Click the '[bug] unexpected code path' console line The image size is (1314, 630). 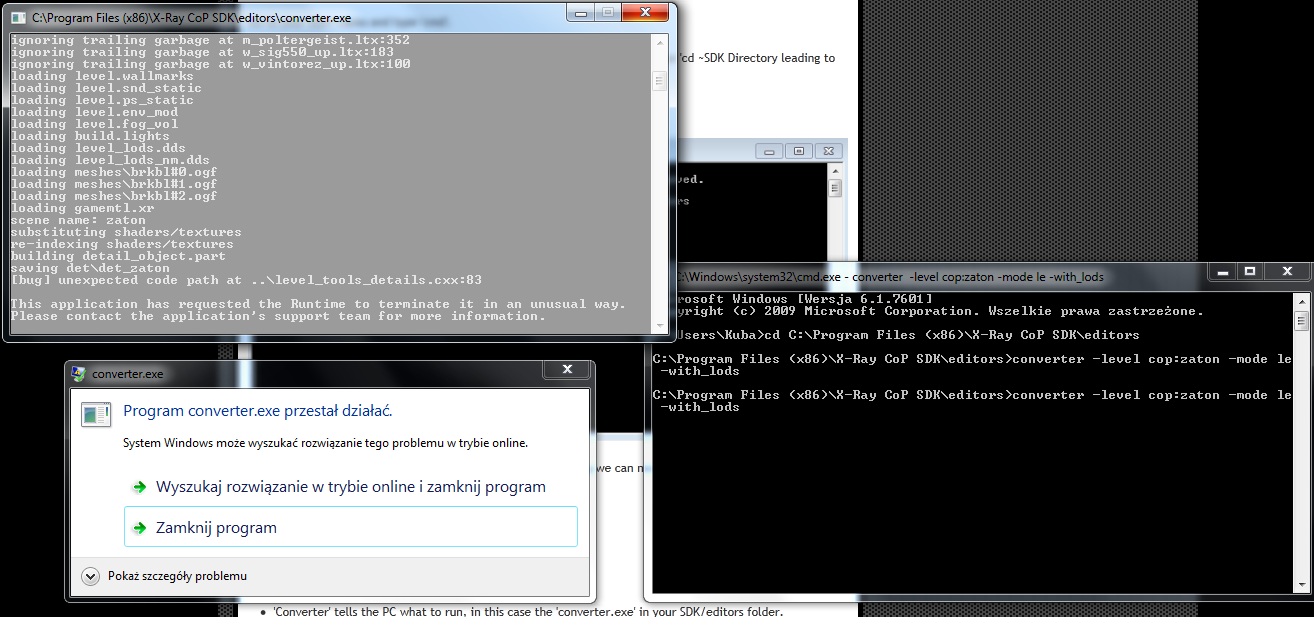coord(247,280)
